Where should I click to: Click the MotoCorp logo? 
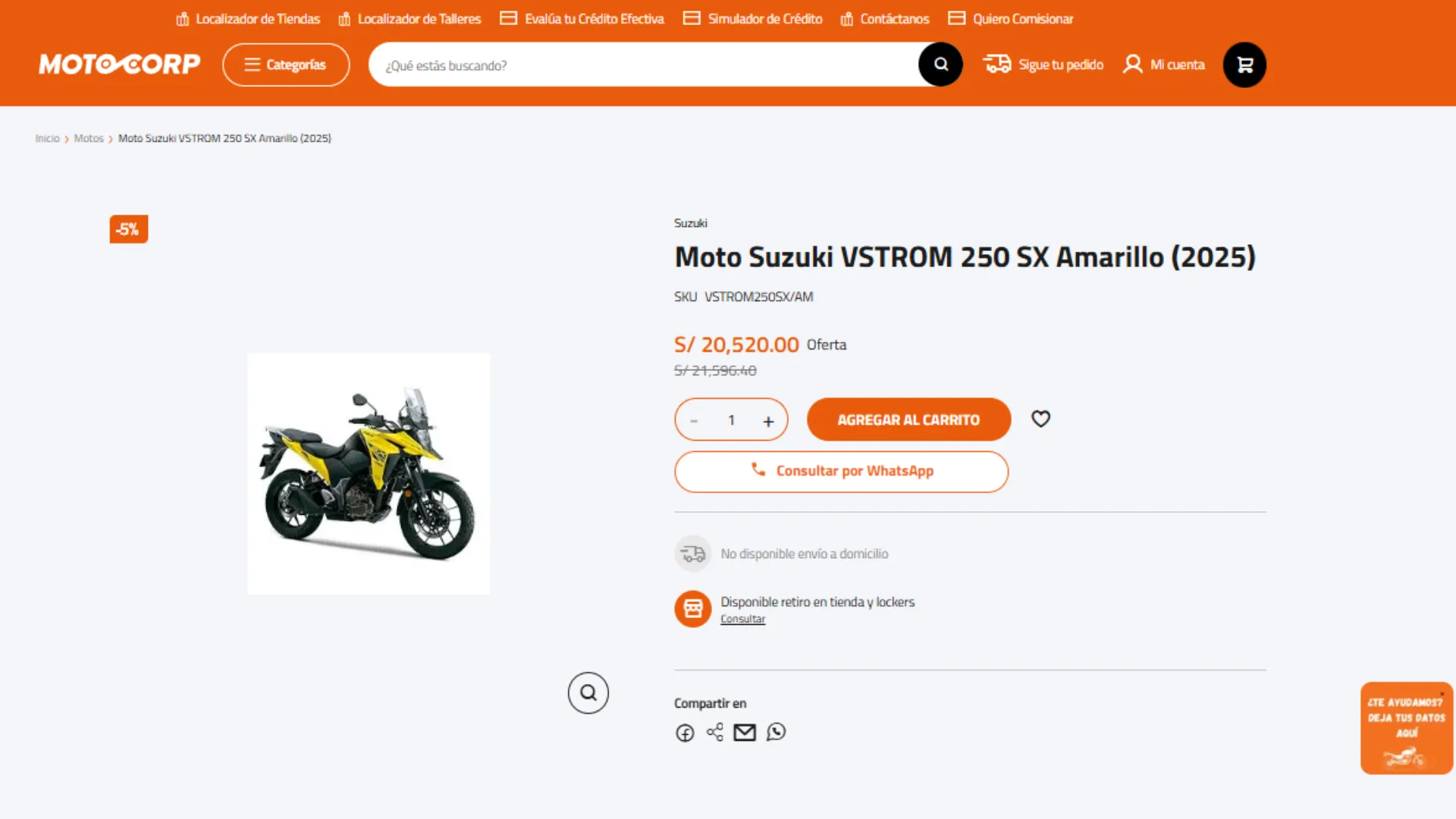[x=120, y=64]
